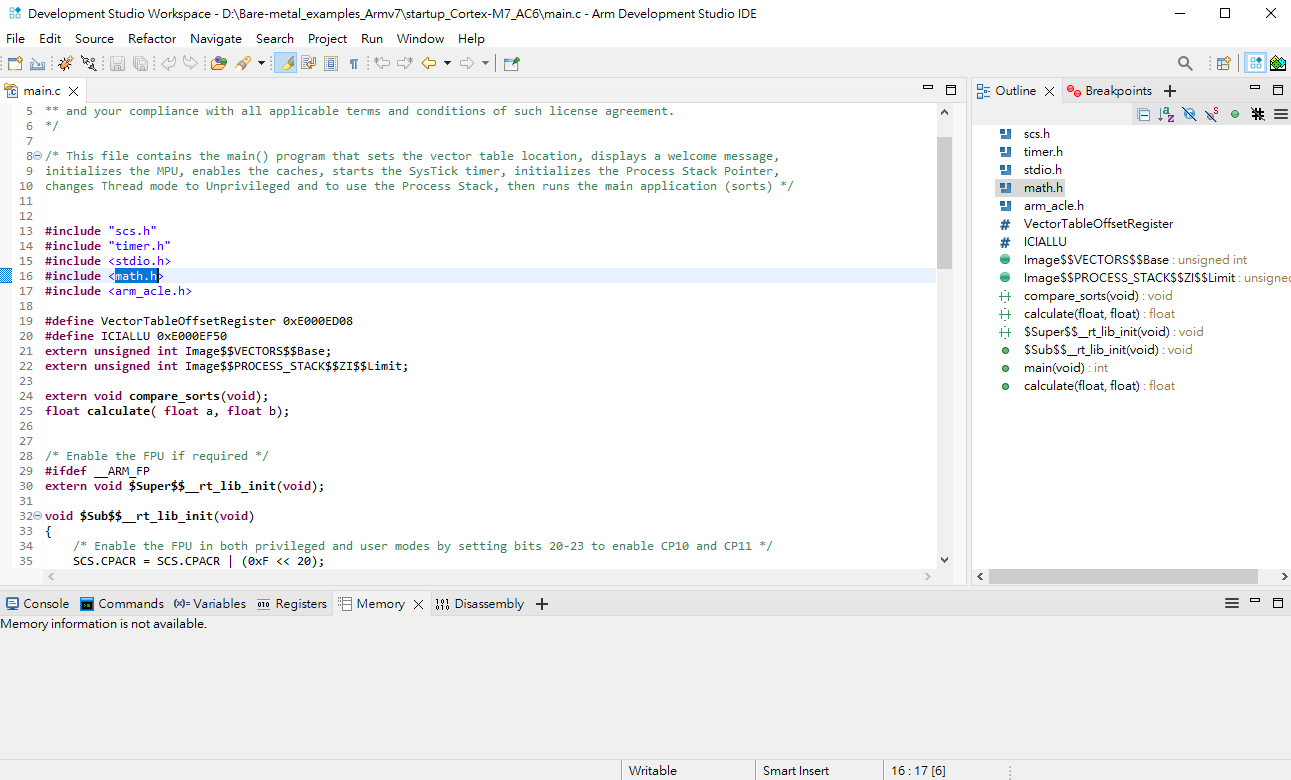The height and width of the screenshot is (780, 1291).
Task: Click the Save disk icon
Action: (117, 63)
